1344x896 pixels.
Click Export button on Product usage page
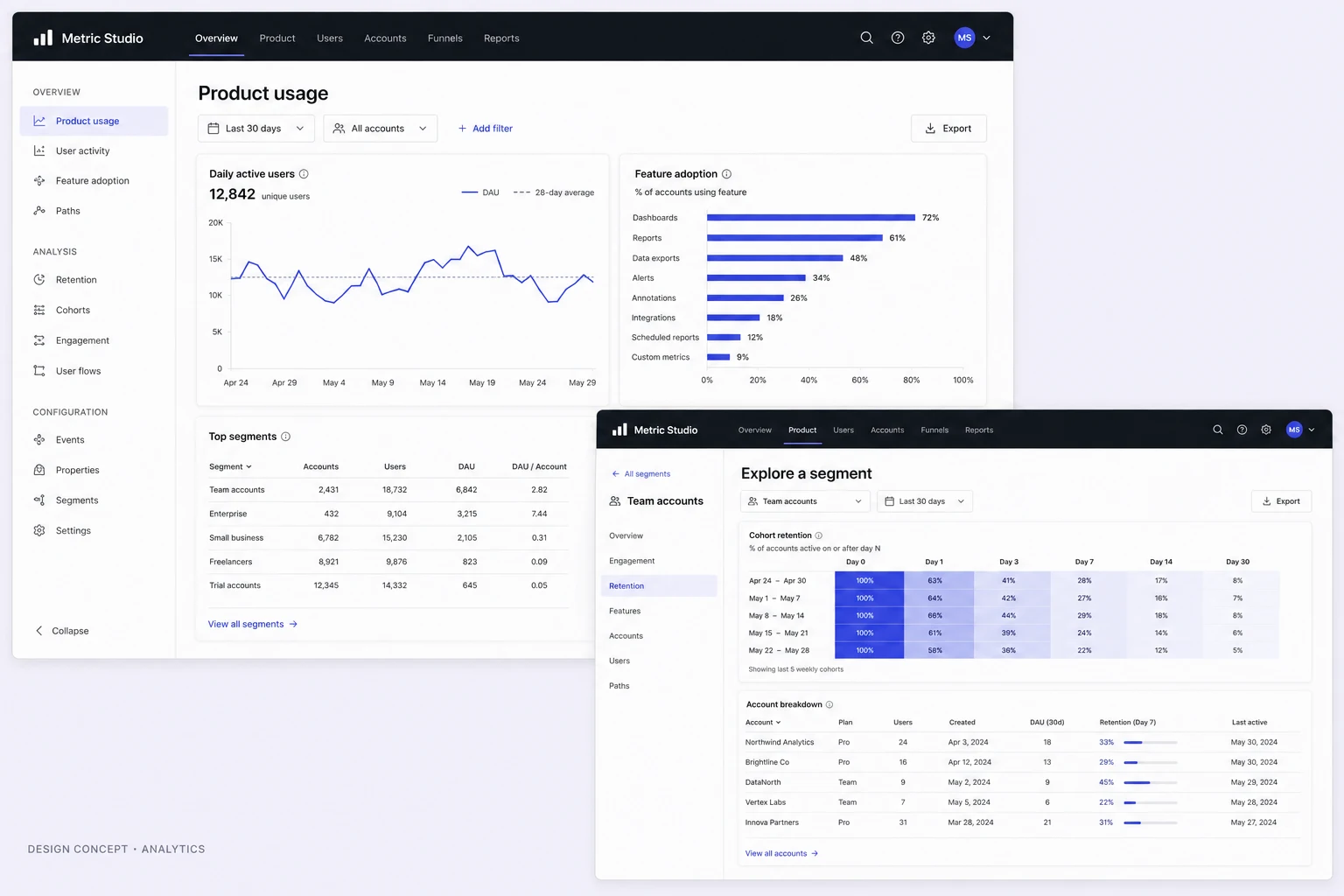point(948,129)
